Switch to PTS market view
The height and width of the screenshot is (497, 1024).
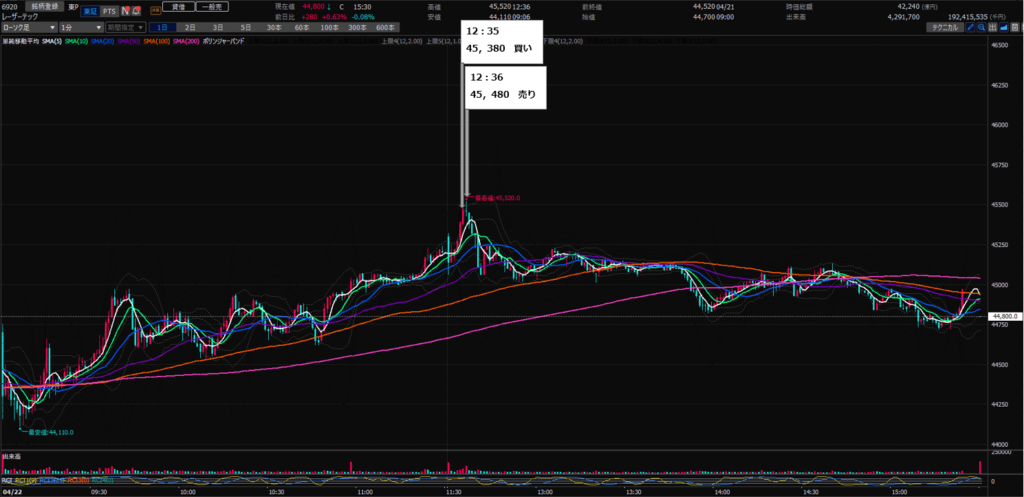click(108, 10)
